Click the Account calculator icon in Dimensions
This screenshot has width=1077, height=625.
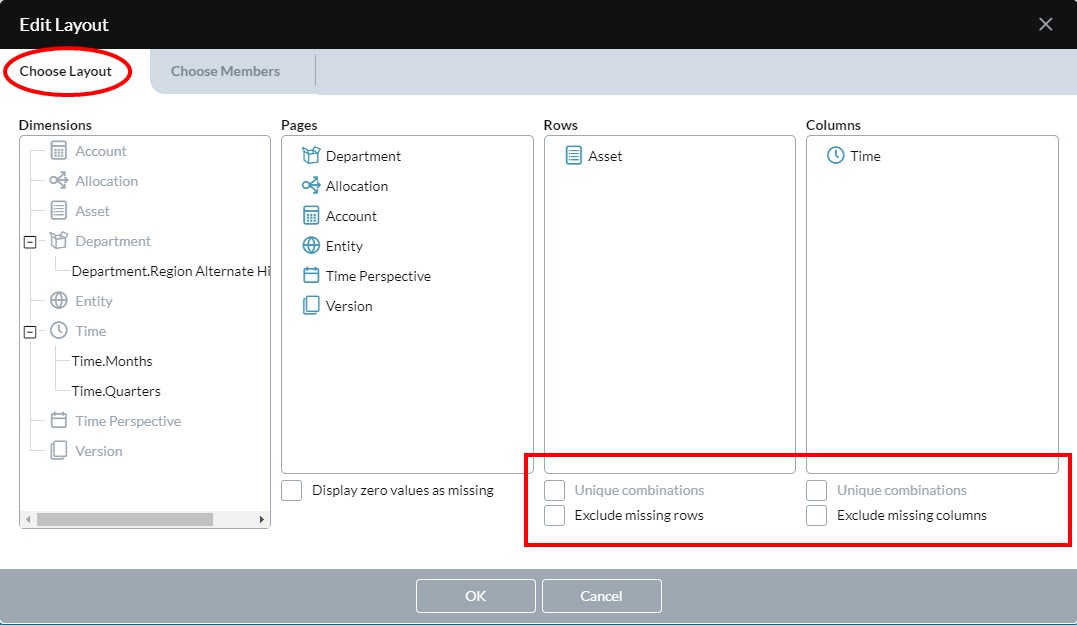pos(59,151)
